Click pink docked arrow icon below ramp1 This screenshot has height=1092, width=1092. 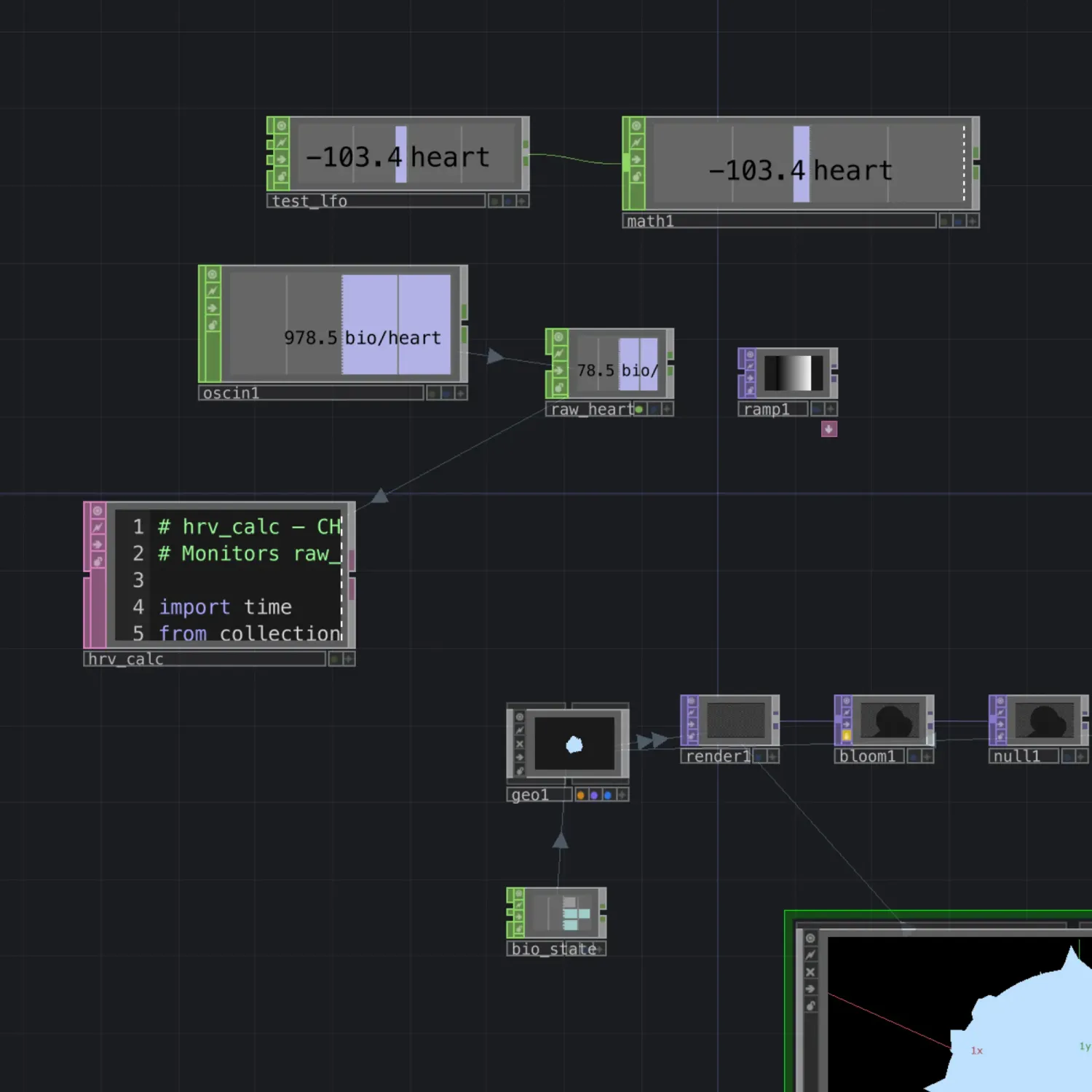pyautogui.click(x=828, y=429)
